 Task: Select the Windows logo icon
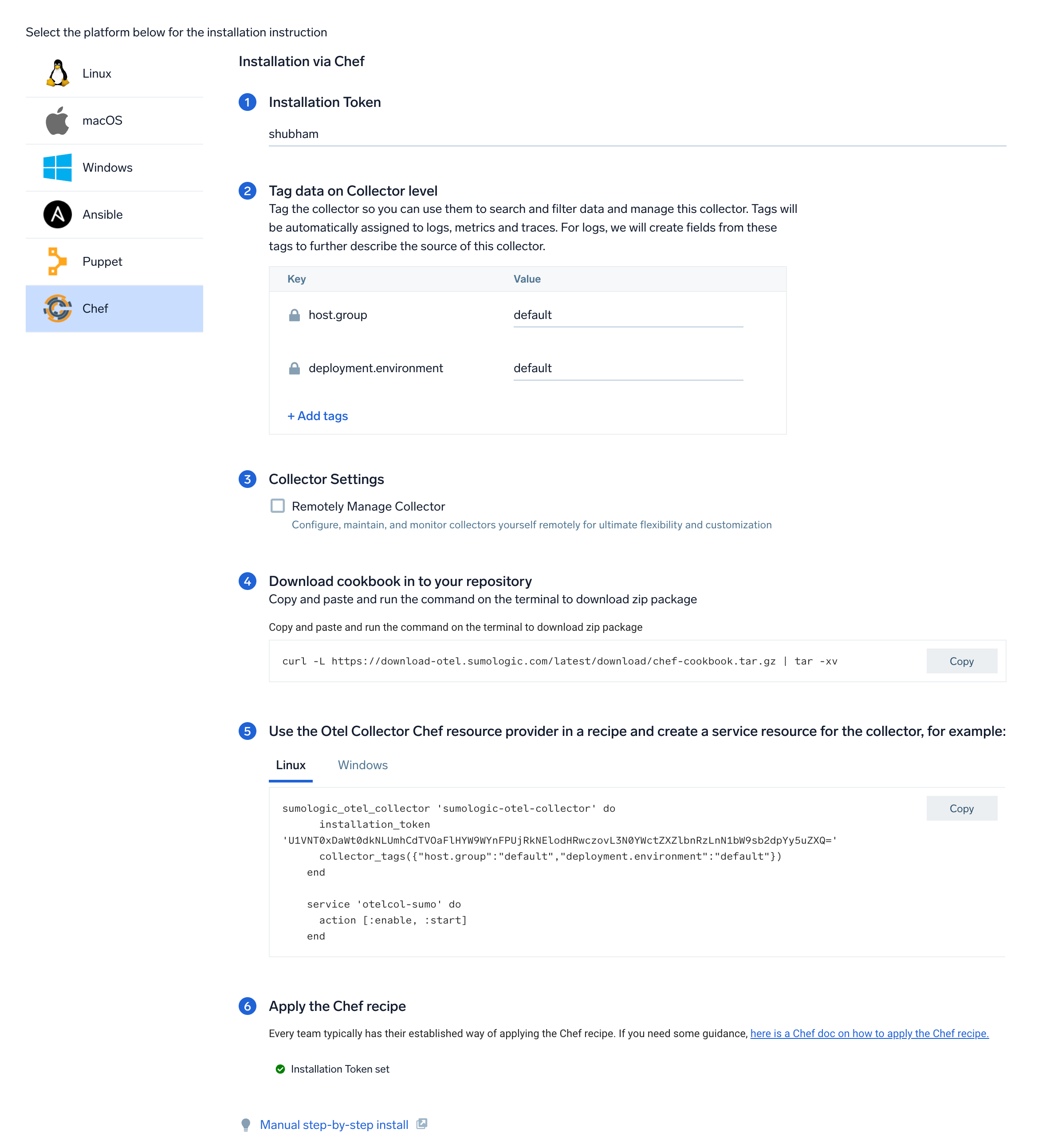[x=58, y=167]
